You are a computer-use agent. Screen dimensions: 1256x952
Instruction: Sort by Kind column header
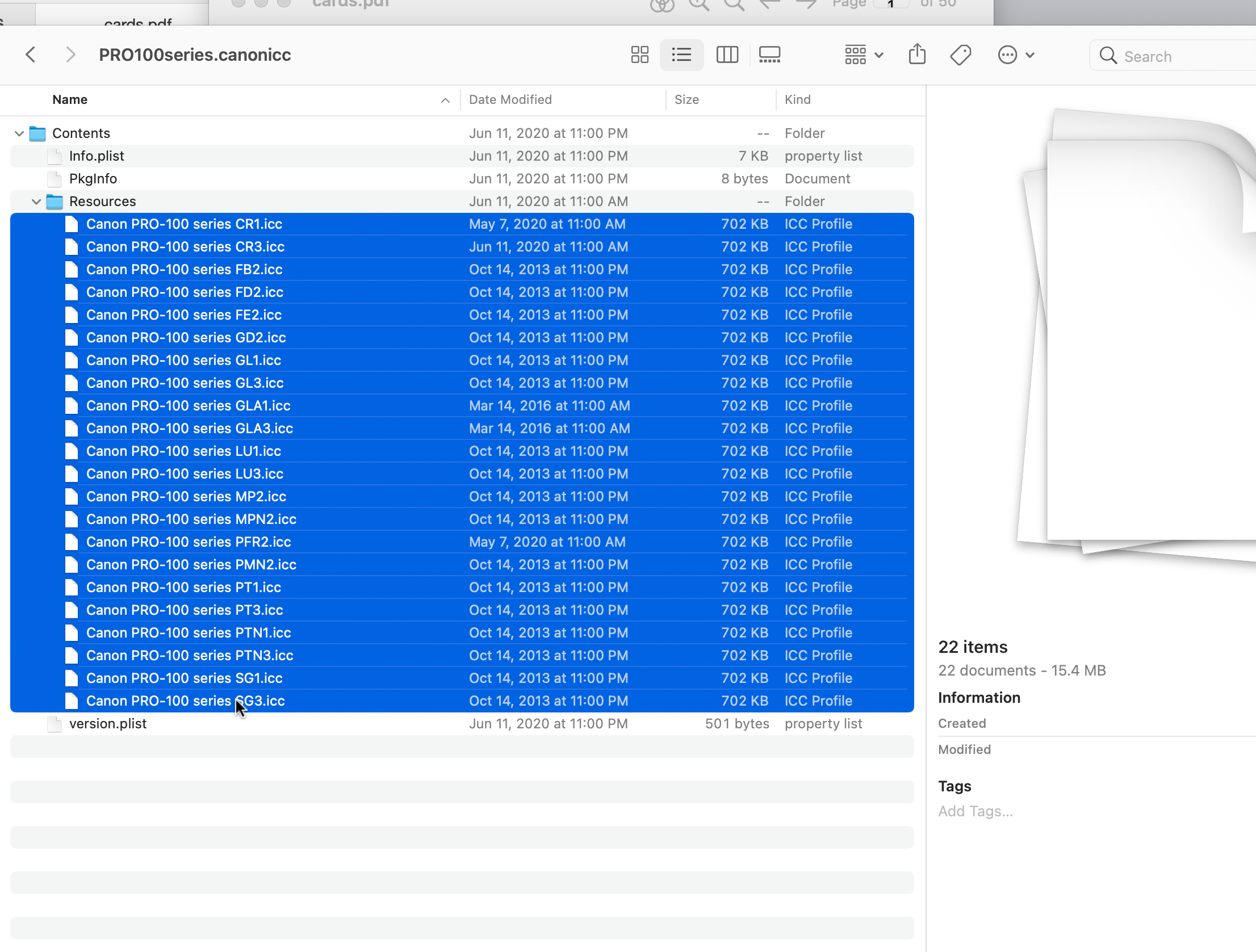pos(797,100)
